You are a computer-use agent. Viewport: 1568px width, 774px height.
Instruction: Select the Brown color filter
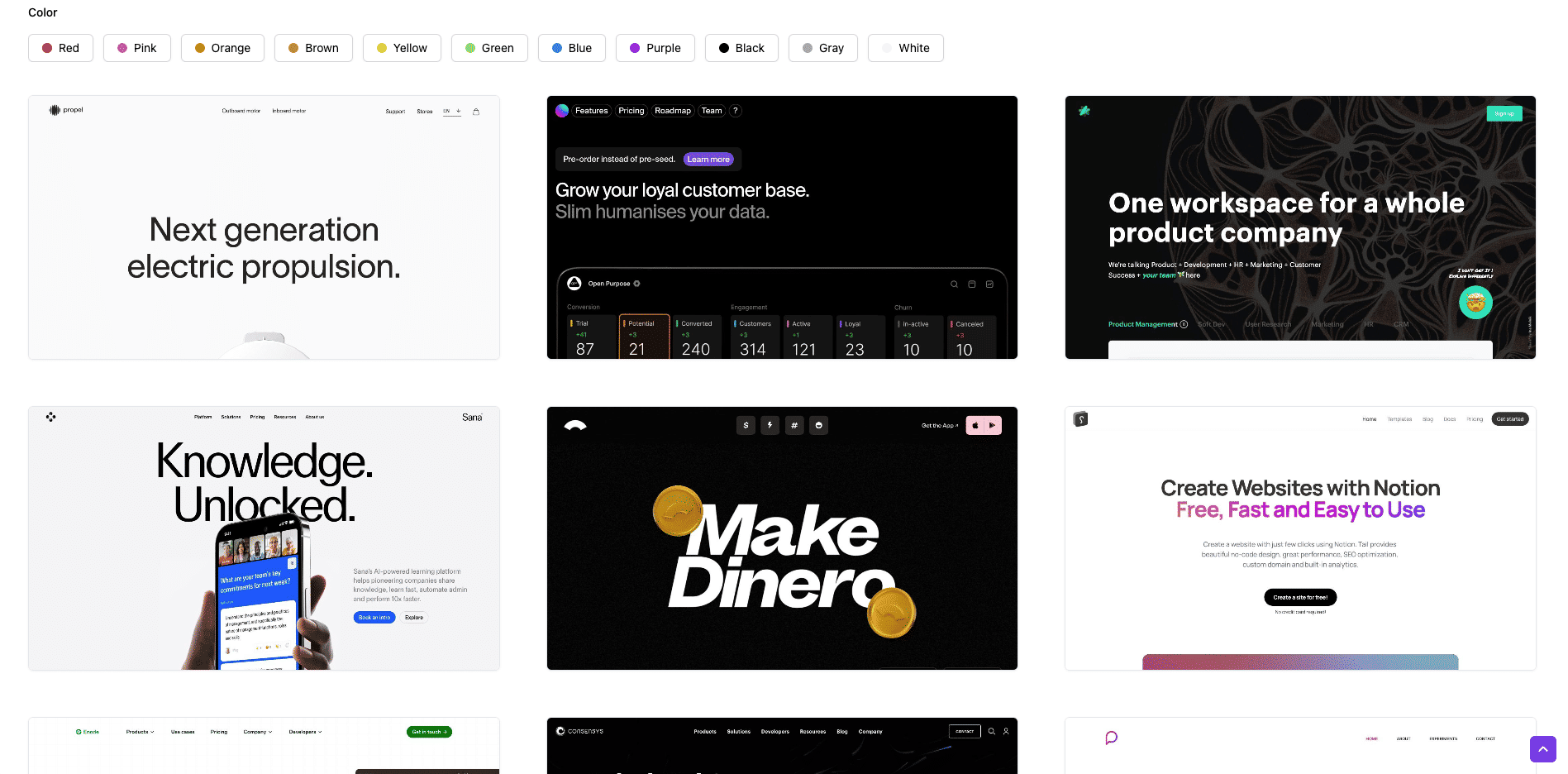pos(313,48)
